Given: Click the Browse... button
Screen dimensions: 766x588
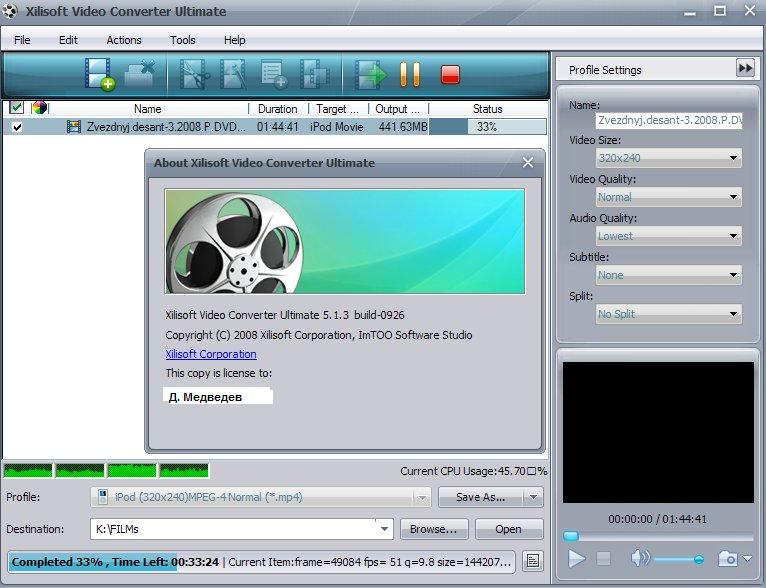Looking at the screenshot, I should 434,529.
